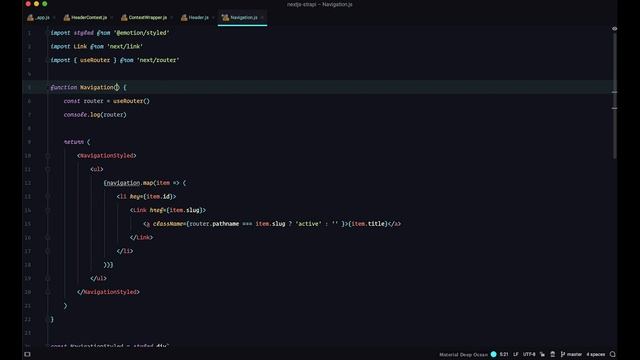Click the HeaderContext.js file type icon
The width and height of the screenshot is (640, 360).
pos(67,17)
